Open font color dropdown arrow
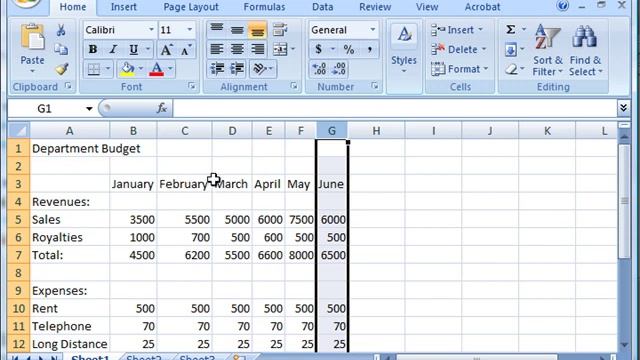Screen dimensions: 640x360 click(x=170, y=69)
